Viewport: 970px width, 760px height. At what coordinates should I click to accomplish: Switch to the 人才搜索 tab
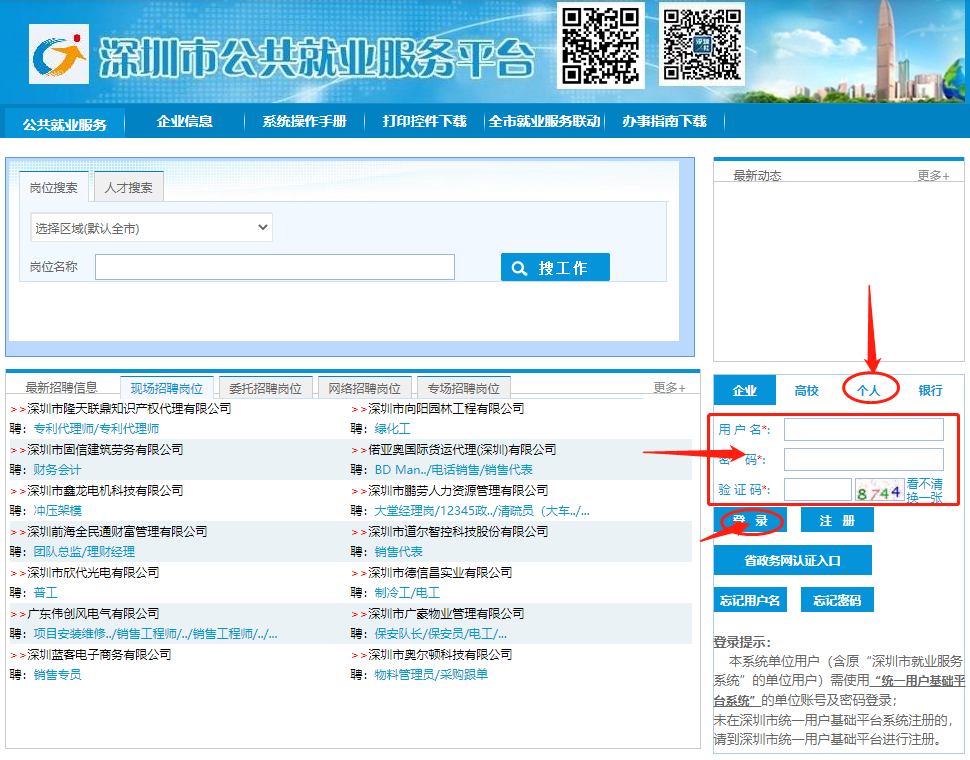(129, 186)
